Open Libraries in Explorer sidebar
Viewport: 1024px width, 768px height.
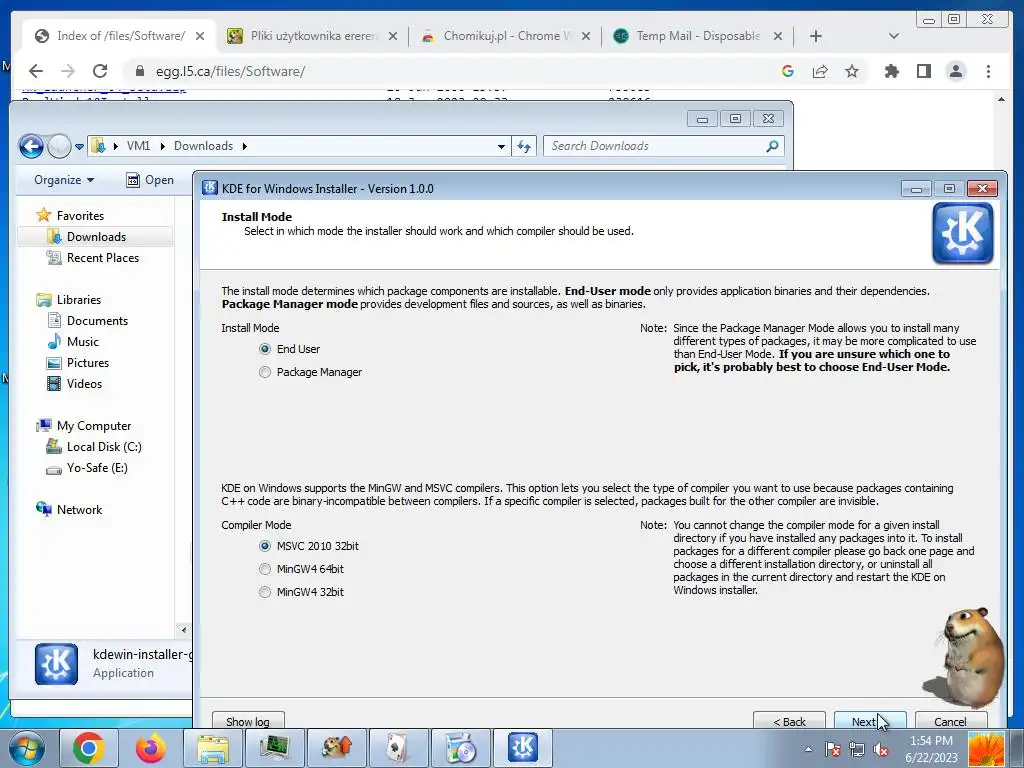click(78, 300)
